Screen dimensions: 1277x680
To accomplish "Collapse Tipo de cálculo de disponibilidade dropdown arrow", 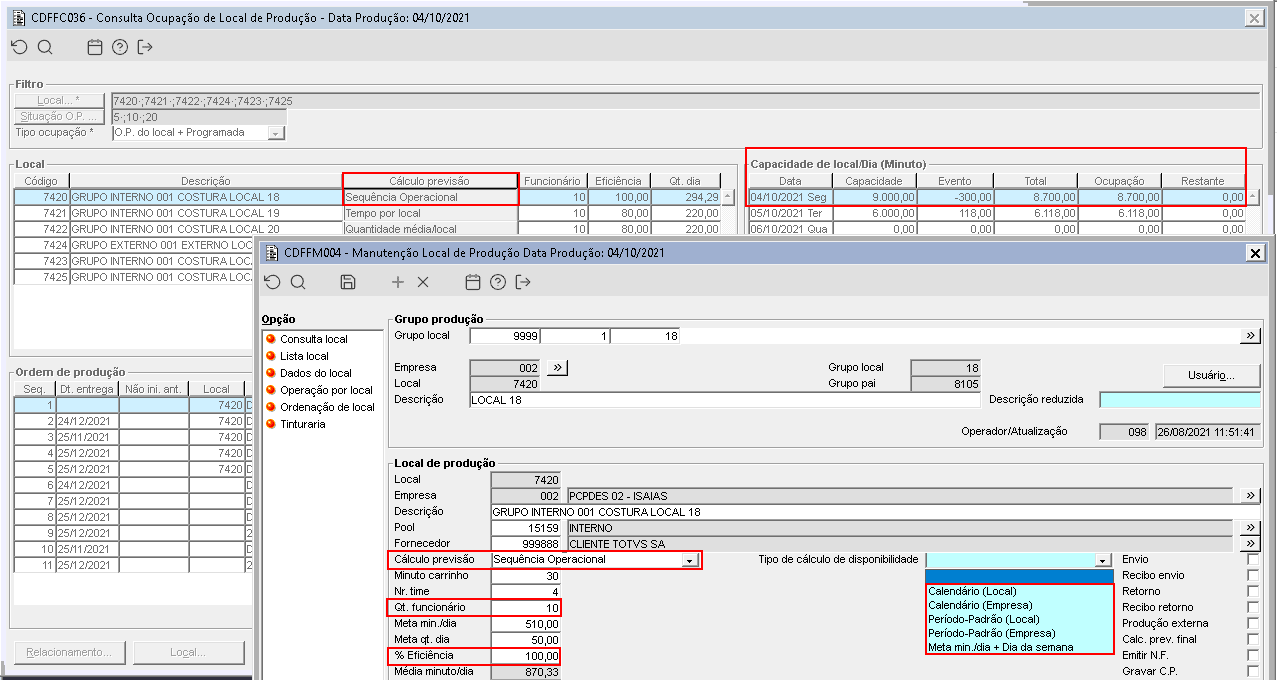I will tap(1103, 560).
